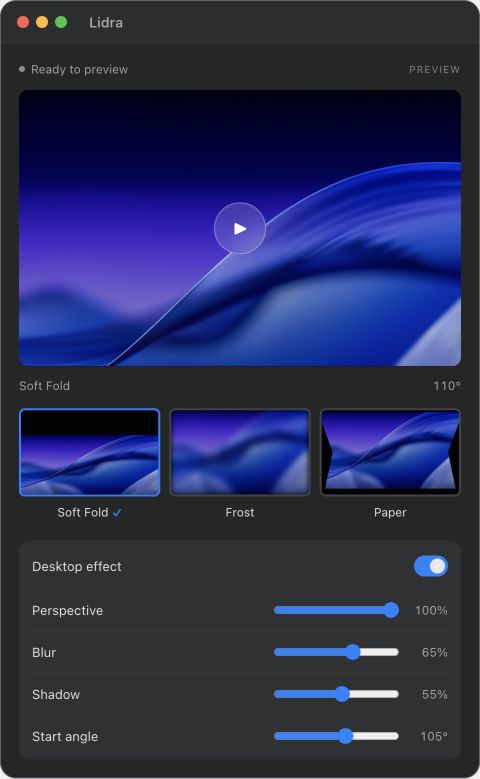Screen dimensions: 480x779
Task: Adjust the Blur slider
Action: coord(336,652)
